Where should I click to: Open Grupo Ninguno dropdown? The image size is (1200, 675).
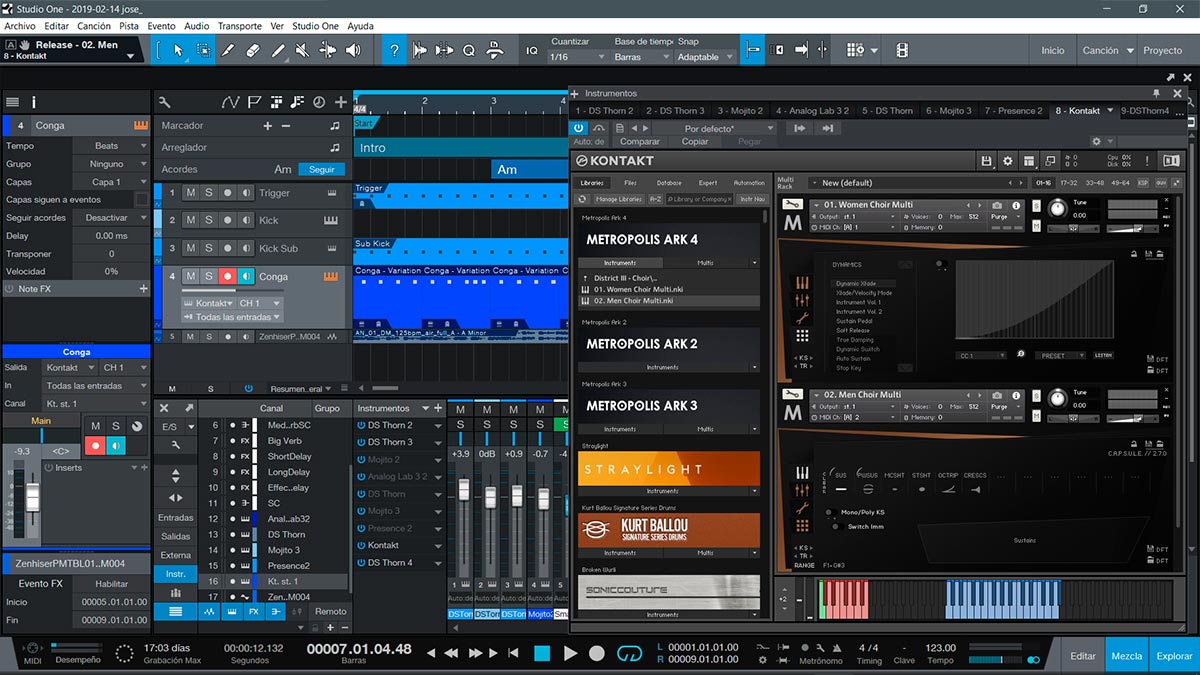point(110,164)
